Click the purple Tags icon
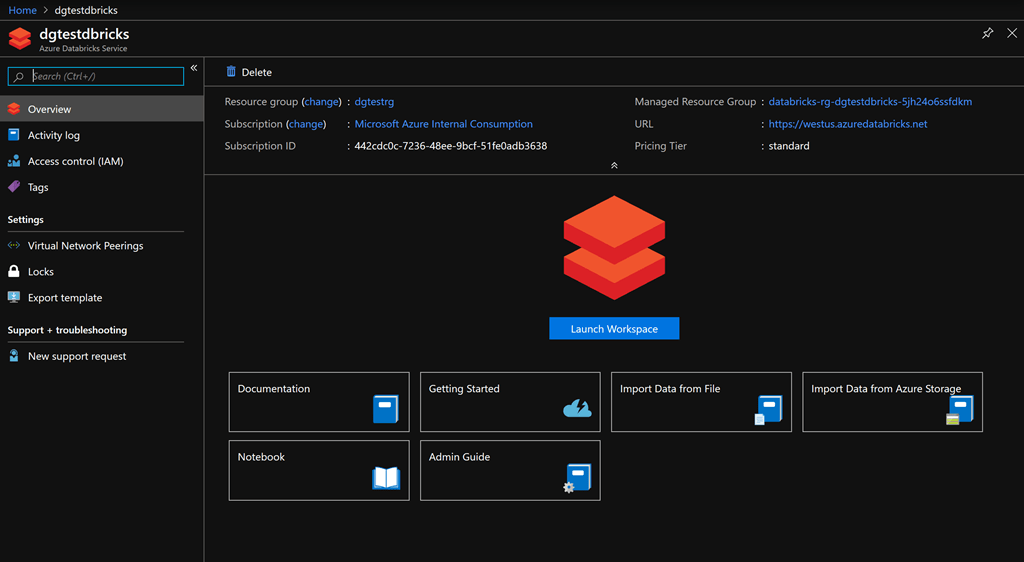Image resolution: width=1024 pixels, height=562 pixels. (14, 187)
